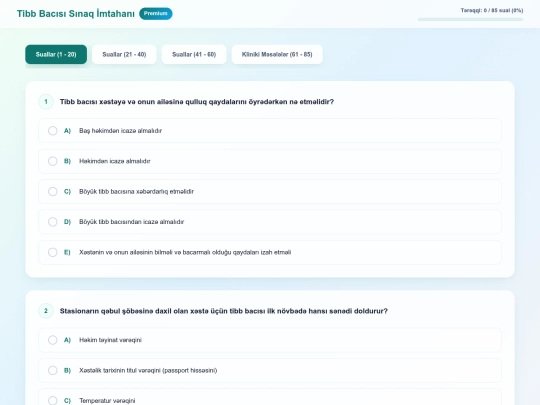Click the progress bar under Tərəqqi

pos(470,19)
